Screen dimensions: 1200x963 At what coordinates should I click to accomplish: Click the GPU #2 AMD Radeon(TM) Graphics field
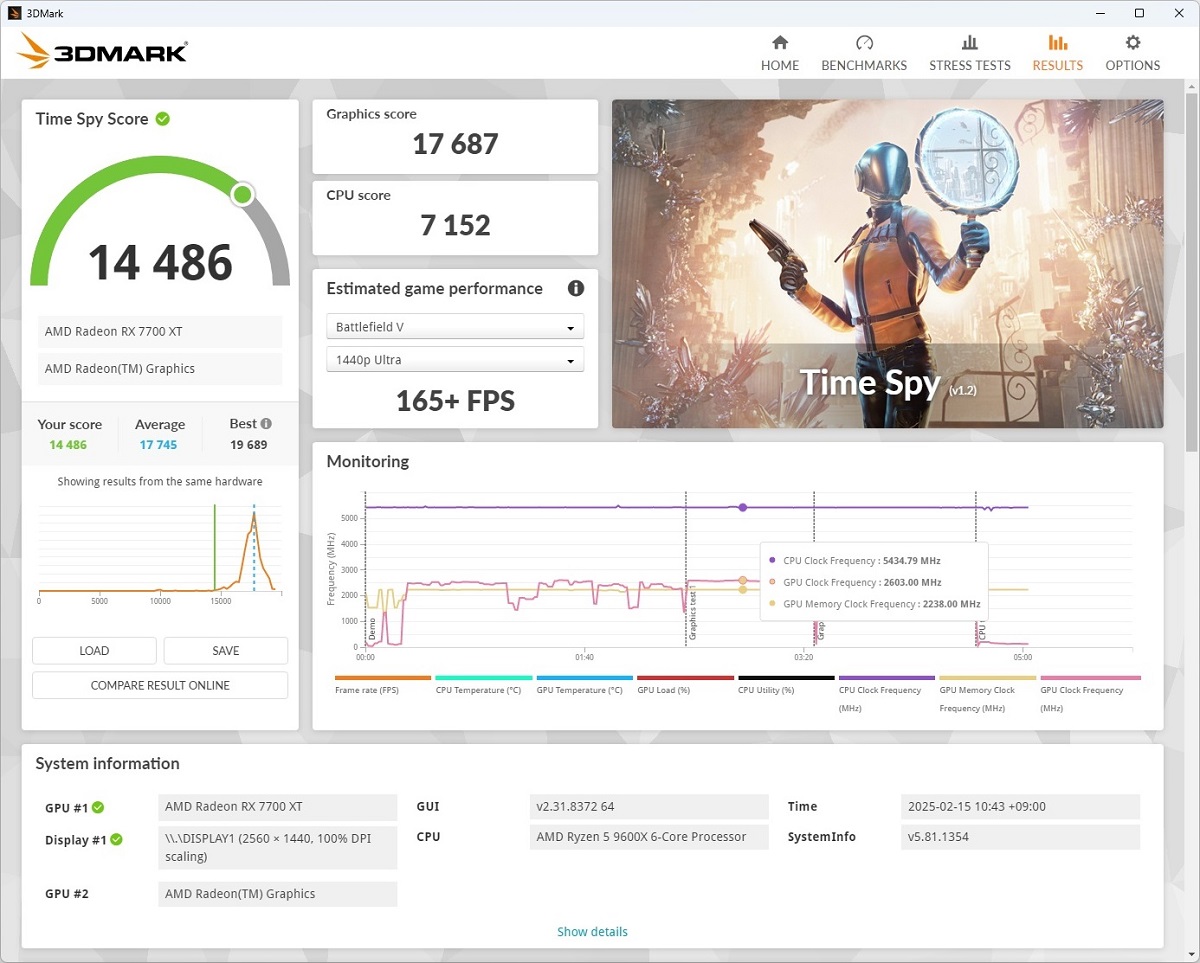tap(277, 894)
